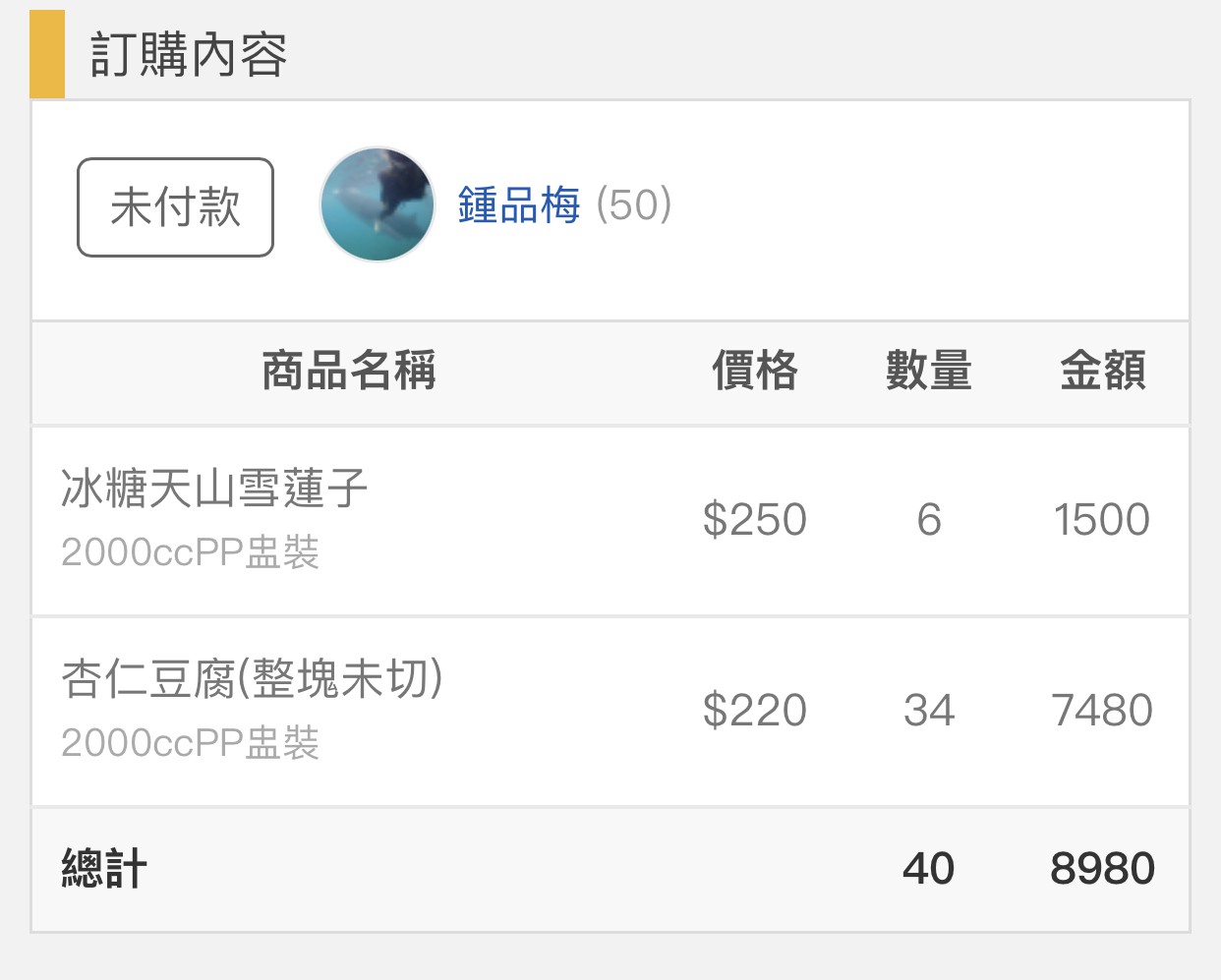Click the quantity 34 cell
Screen dimensions: 1221x980
[x=929, y=711]
